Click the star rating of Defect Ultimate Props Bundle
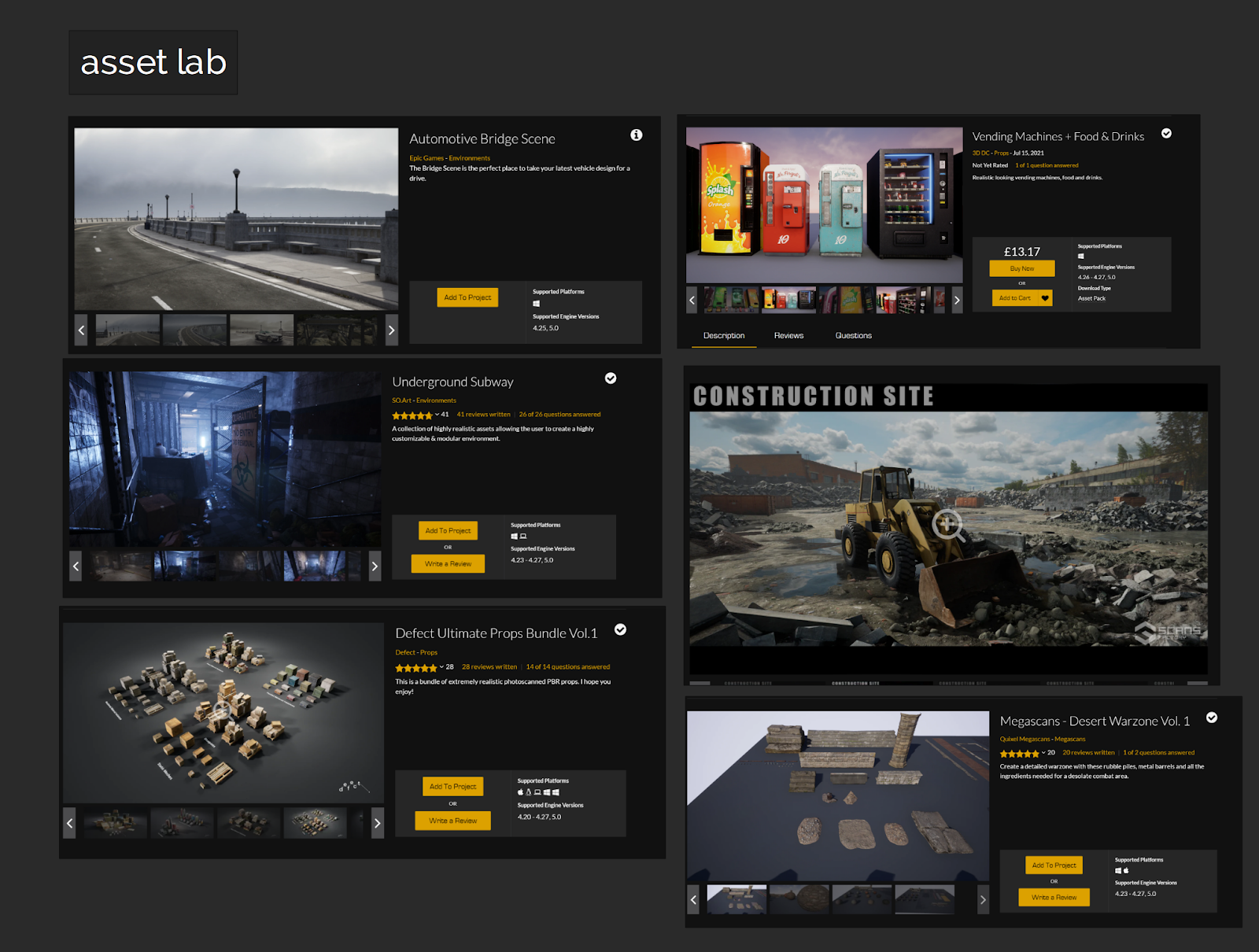This screenshot has height=952, width=1259. tap(415, 668)
